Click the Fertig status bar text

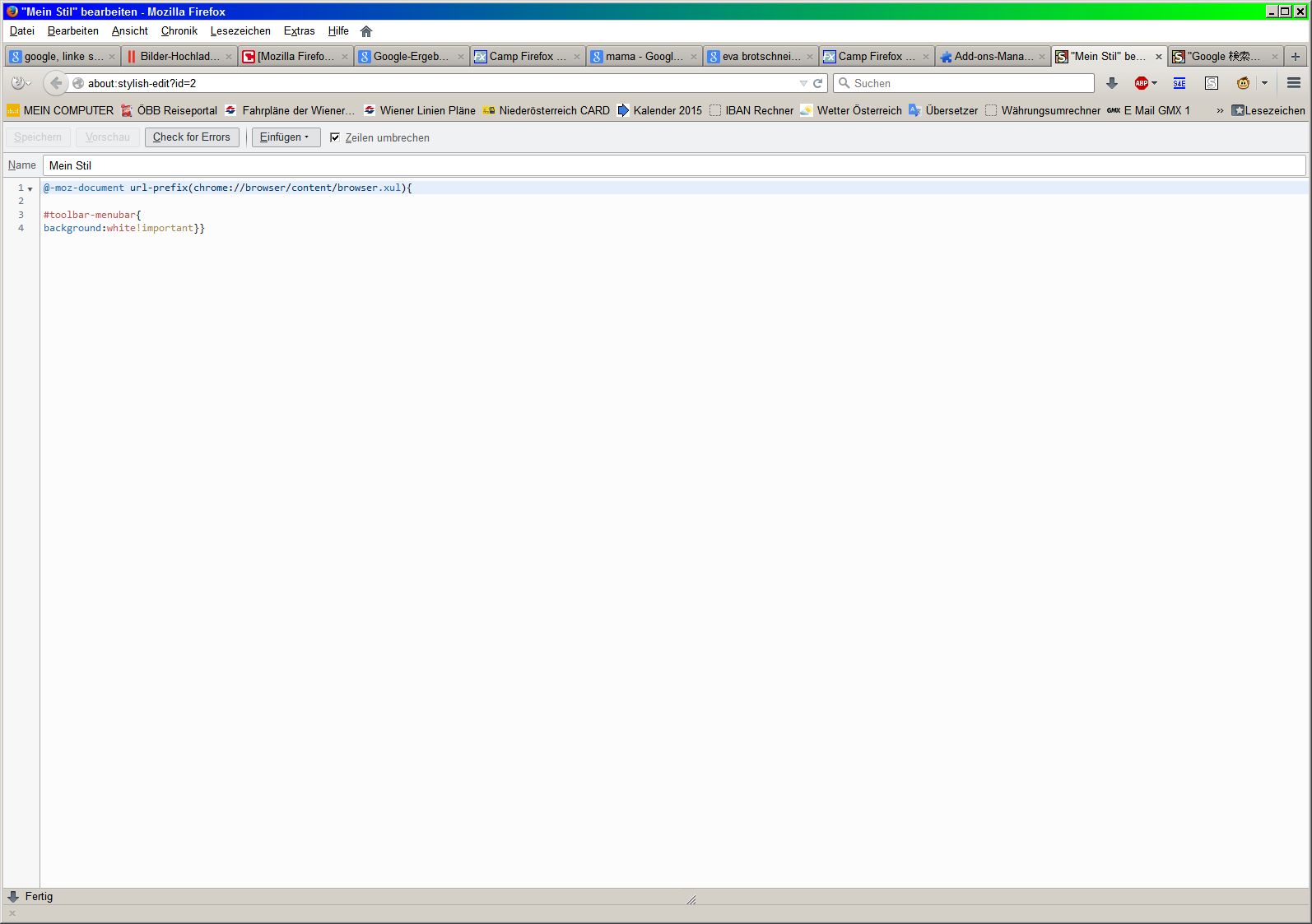39,897
